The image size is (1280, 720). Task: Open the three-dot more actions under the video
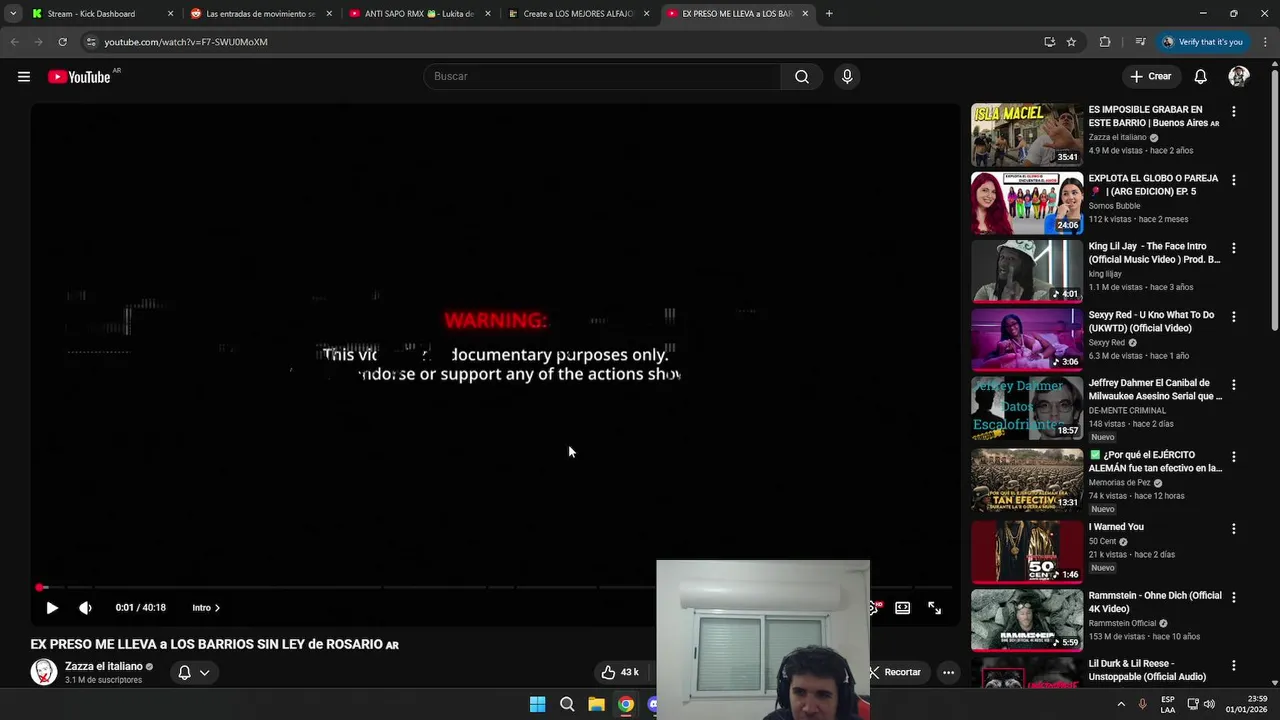point(949,672)
